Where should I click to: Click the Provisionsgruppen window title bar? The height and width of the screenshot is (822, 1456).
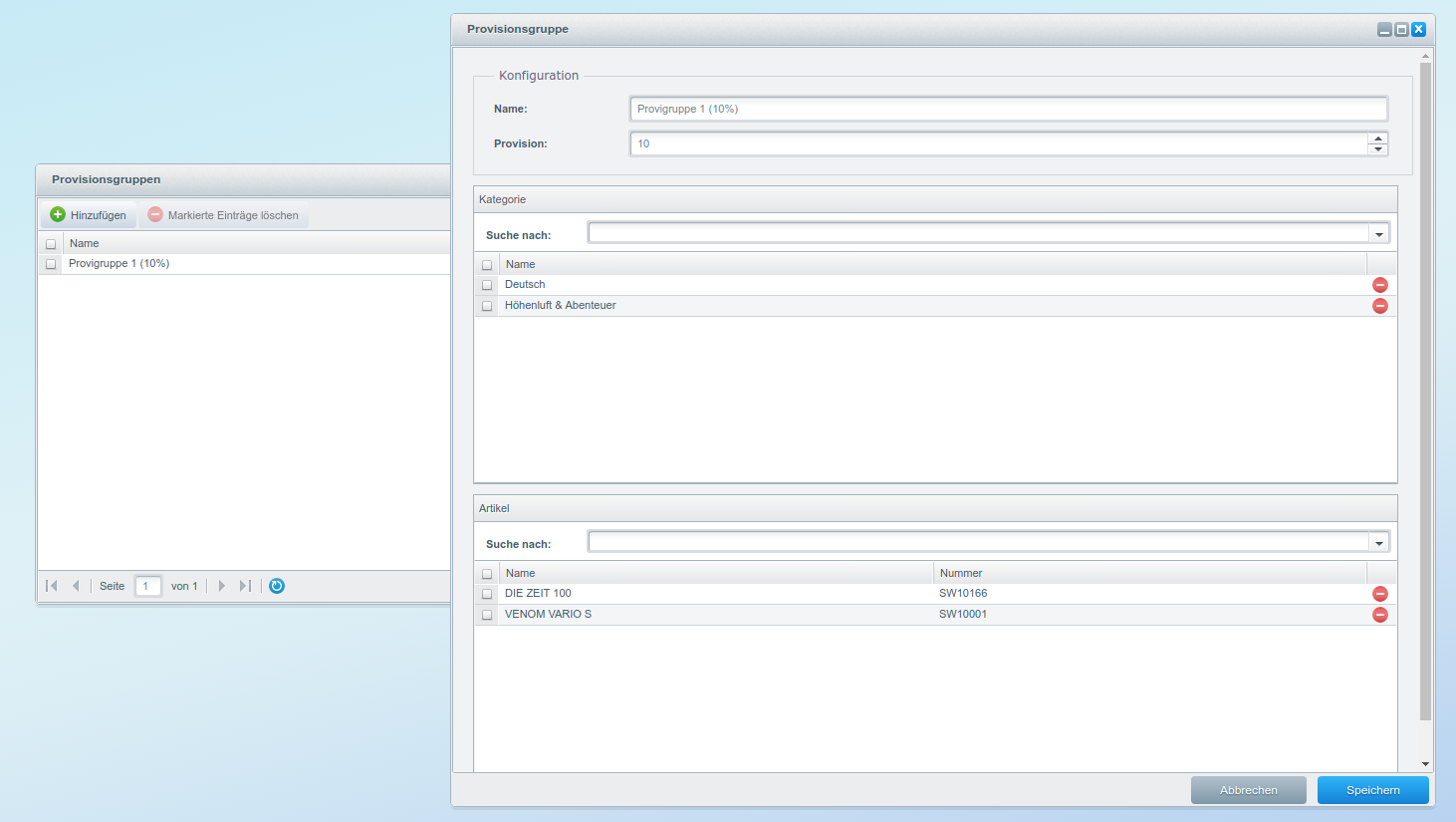(x=244, y=179)
